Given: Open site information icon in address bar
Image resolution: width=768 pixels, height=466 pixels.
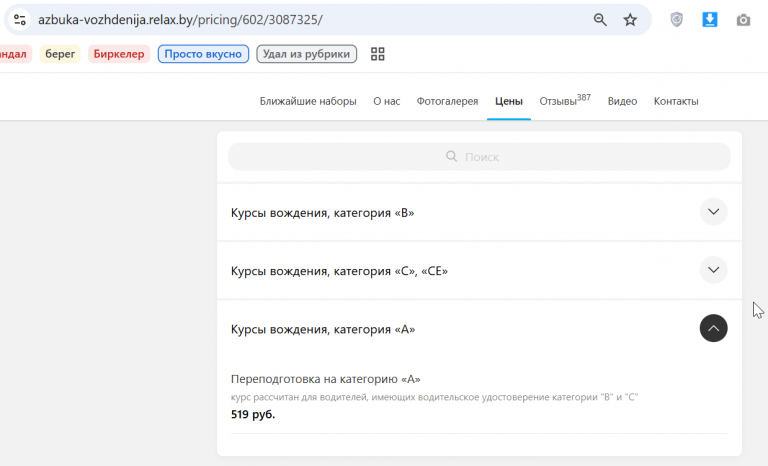Looking at the screenshot, I should point(20,20).
